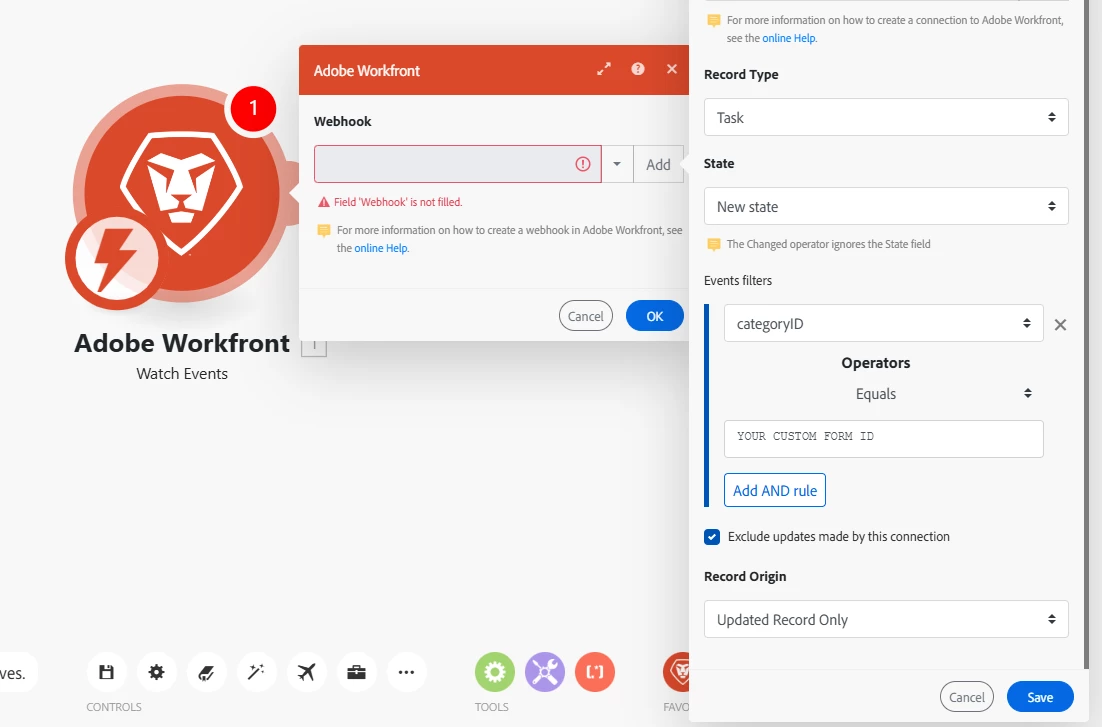Viewport: 1102px width, 727px height.
Task: Click the error icon inside Webhook field
Action: tap(583, 164)
